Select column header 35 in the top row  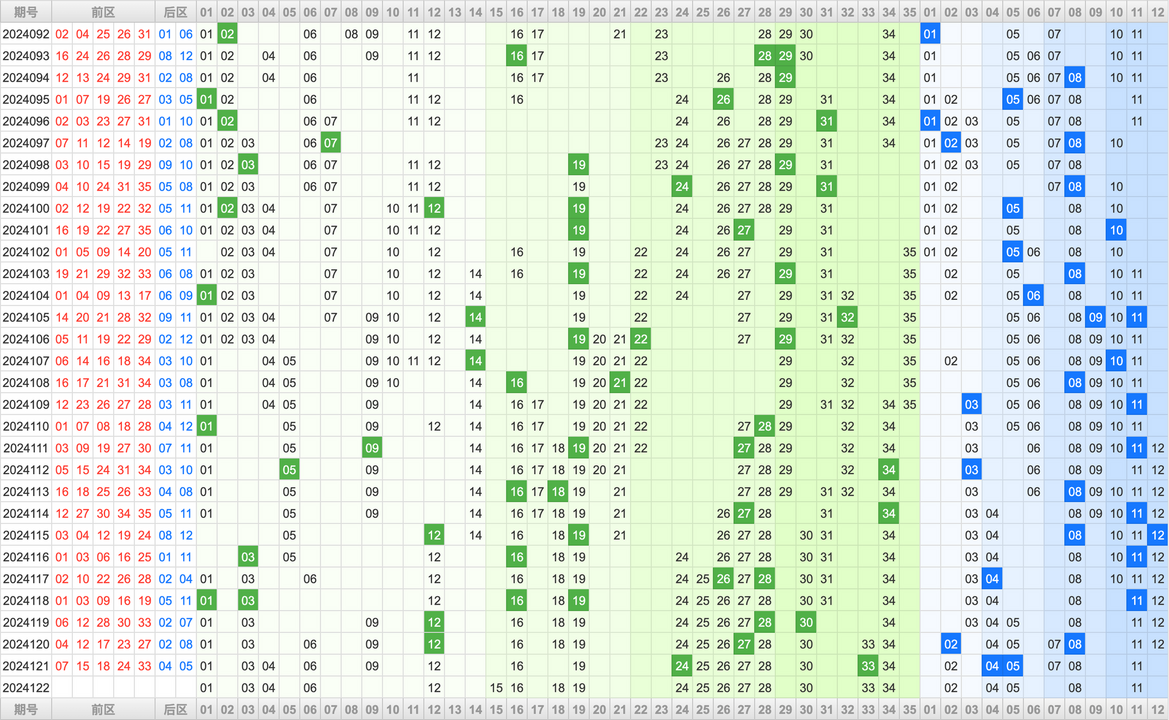point(910,12)
